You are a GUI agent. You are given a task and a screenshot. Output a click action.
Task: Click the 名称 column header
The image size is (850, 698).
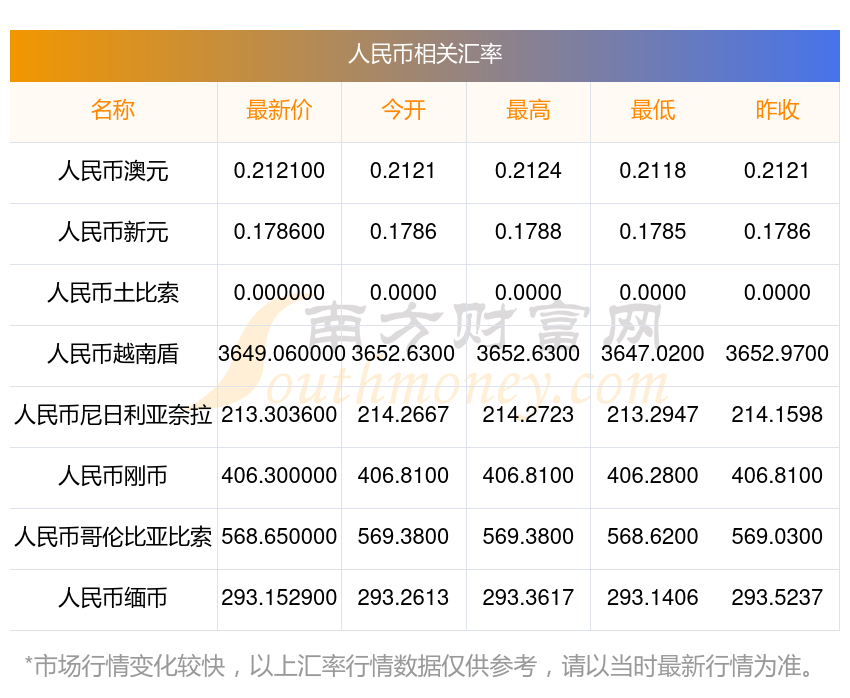(x=113, y=110)
